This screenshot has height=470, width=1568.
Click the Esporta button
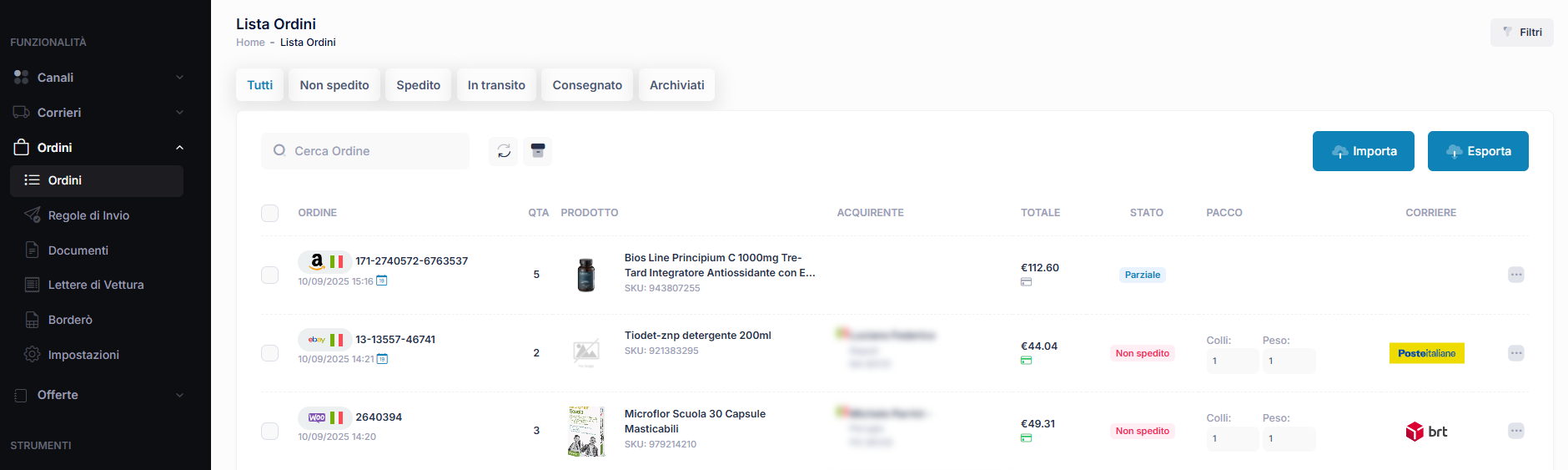tap(1478, 151)
